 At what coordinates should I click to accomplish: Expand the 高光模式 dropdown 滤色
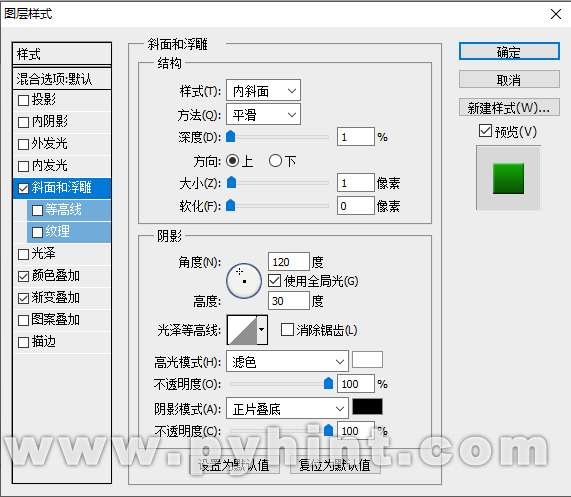[x=287, y=361]
